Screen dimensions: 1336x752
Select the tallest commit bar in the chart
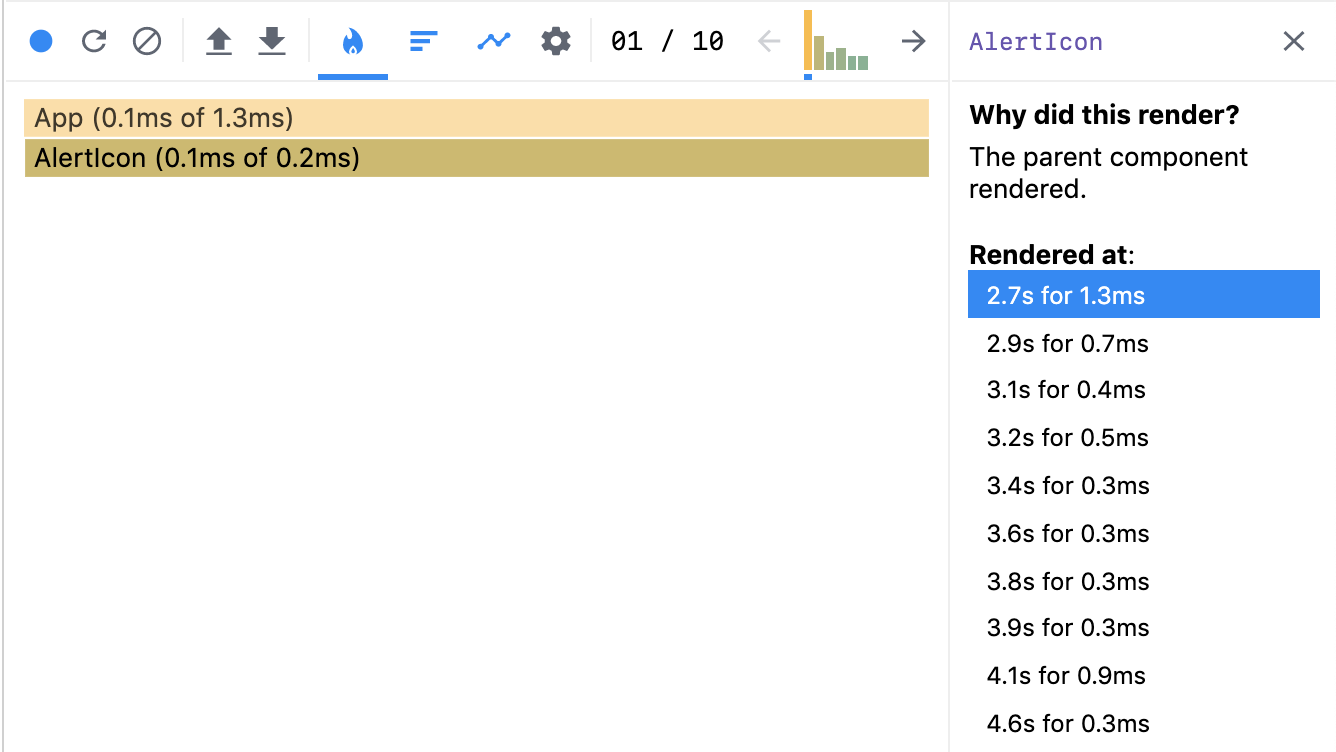[x=807, y=40]
